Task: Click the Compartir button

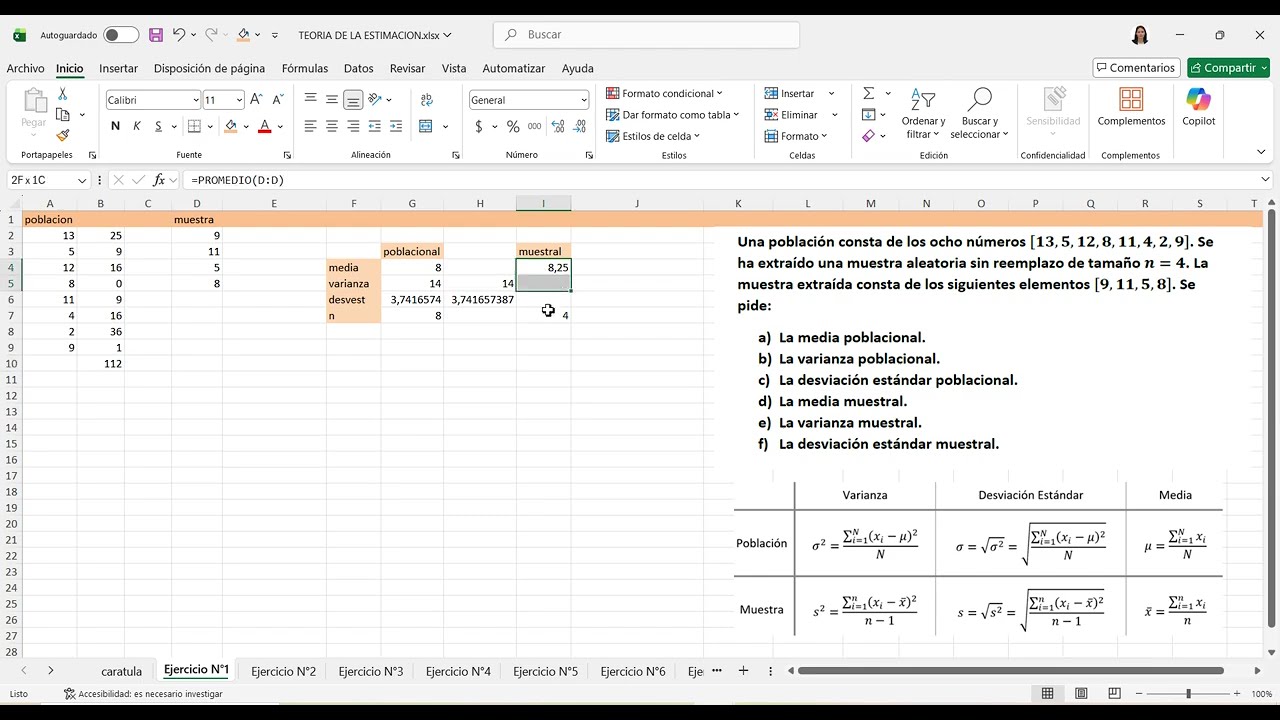Action: [1228, 68]
